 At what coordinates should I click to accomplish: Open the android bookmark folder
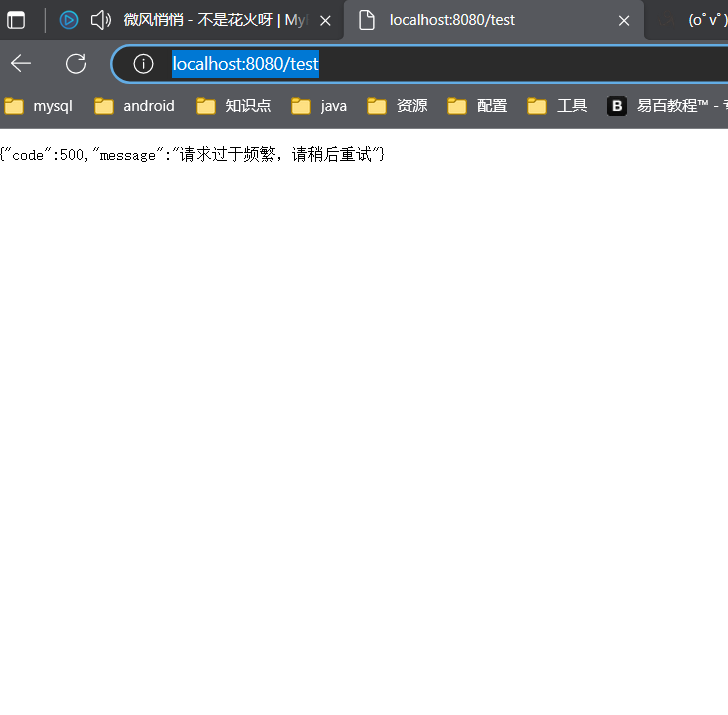(135, 106)
